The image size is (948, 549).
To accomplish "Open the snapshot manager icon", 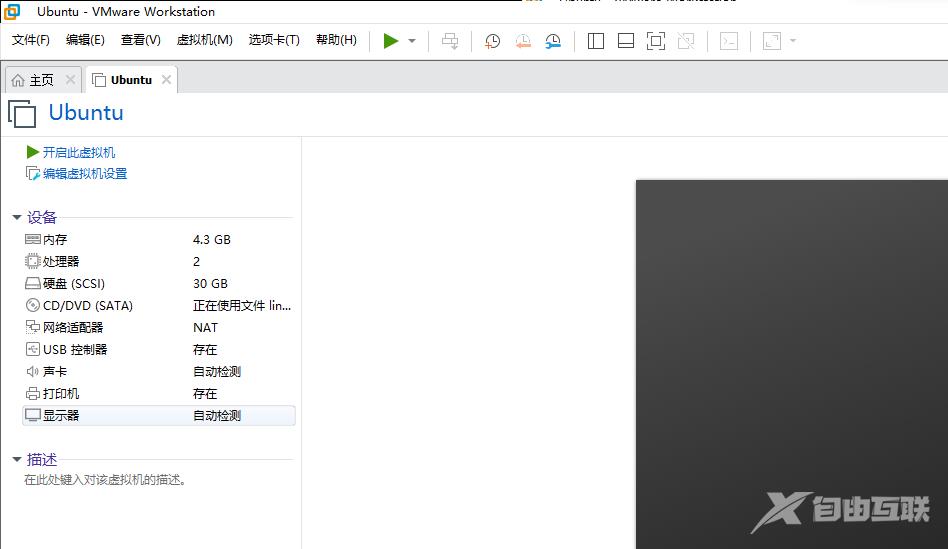I will (x=553, y=41).
